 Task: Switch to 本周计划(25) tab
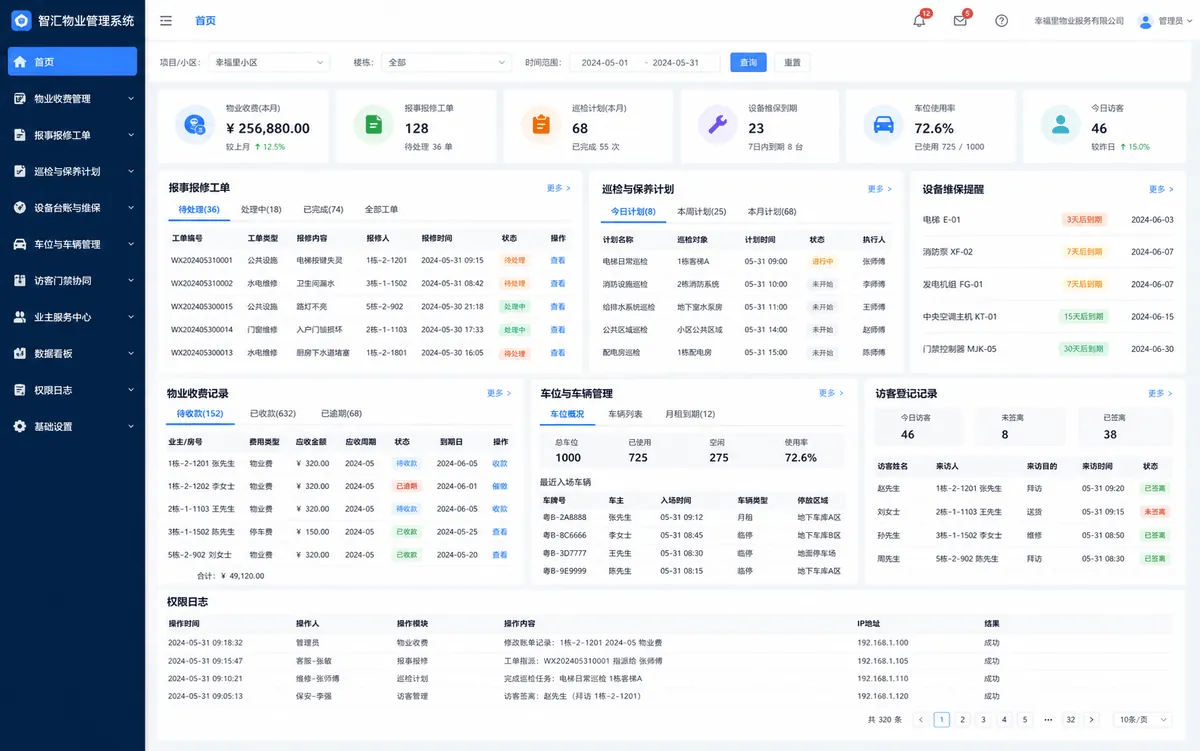pos(702,212)
